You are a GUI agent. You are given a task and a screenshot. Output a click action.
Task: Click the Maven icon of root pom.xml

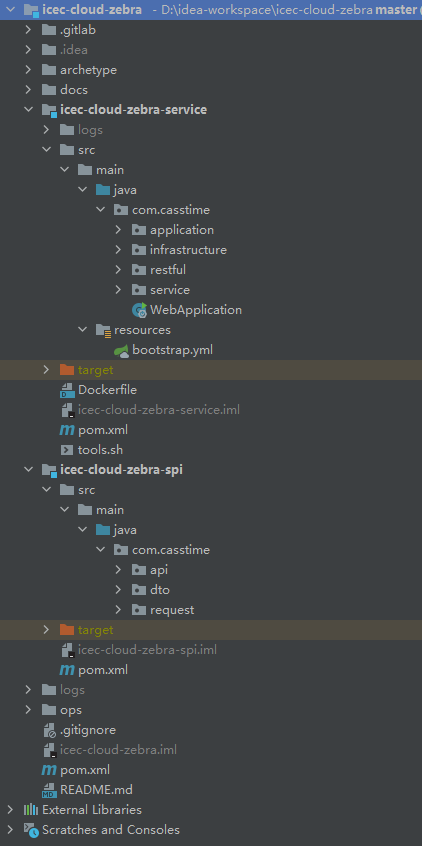49,770
